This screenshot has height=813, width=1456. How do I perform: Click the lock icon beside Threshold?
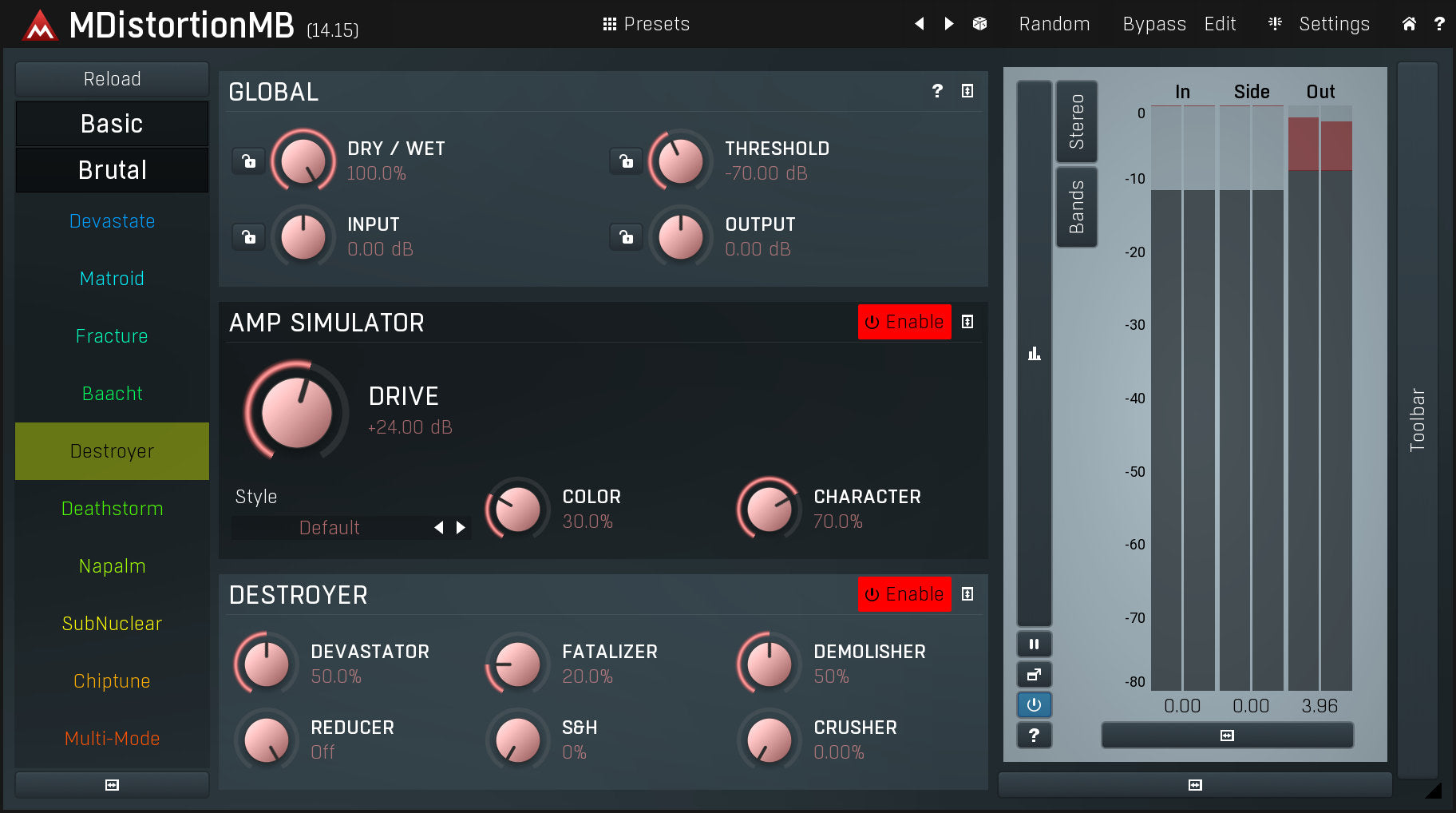(x=627, y=161)
